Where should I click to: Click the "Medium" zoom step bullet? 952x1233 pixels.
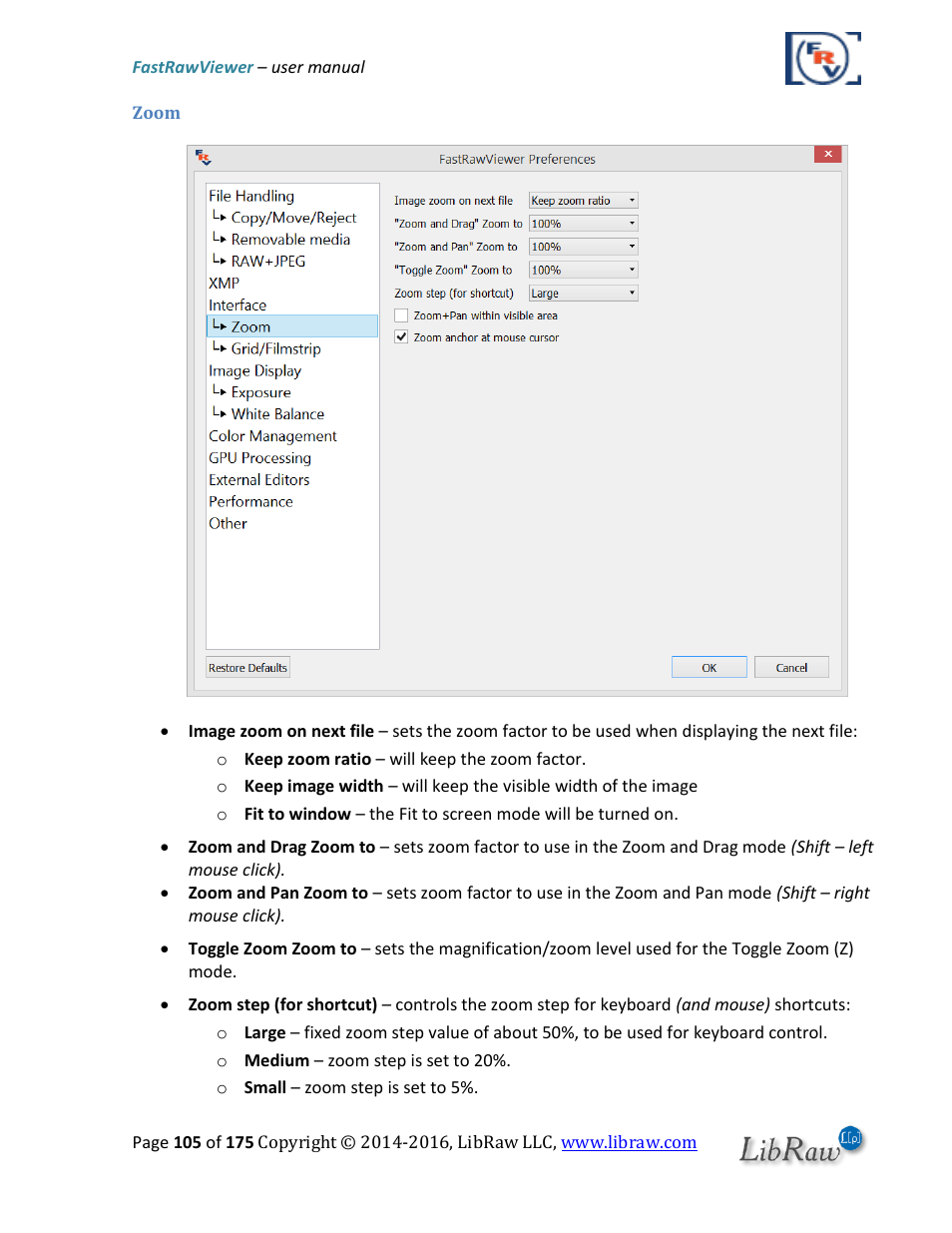click(276, 1061)
